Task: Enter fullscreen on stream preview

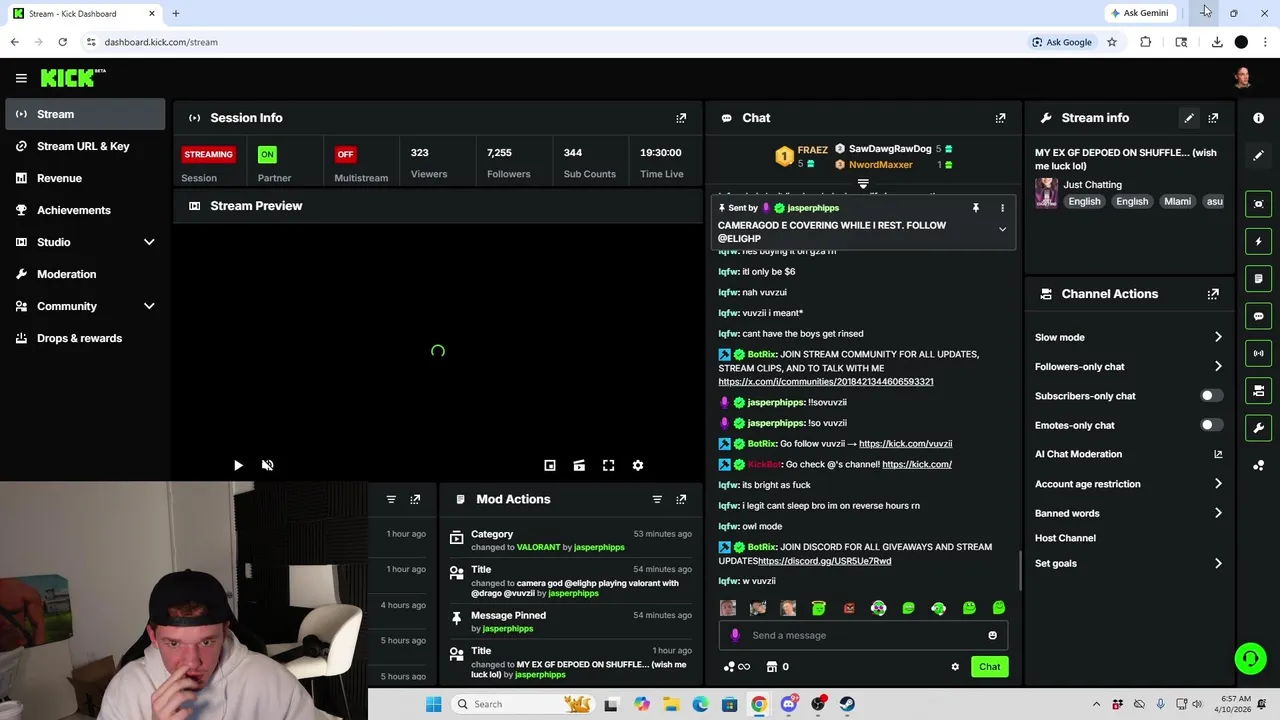Action: click(x=608, y=465)
